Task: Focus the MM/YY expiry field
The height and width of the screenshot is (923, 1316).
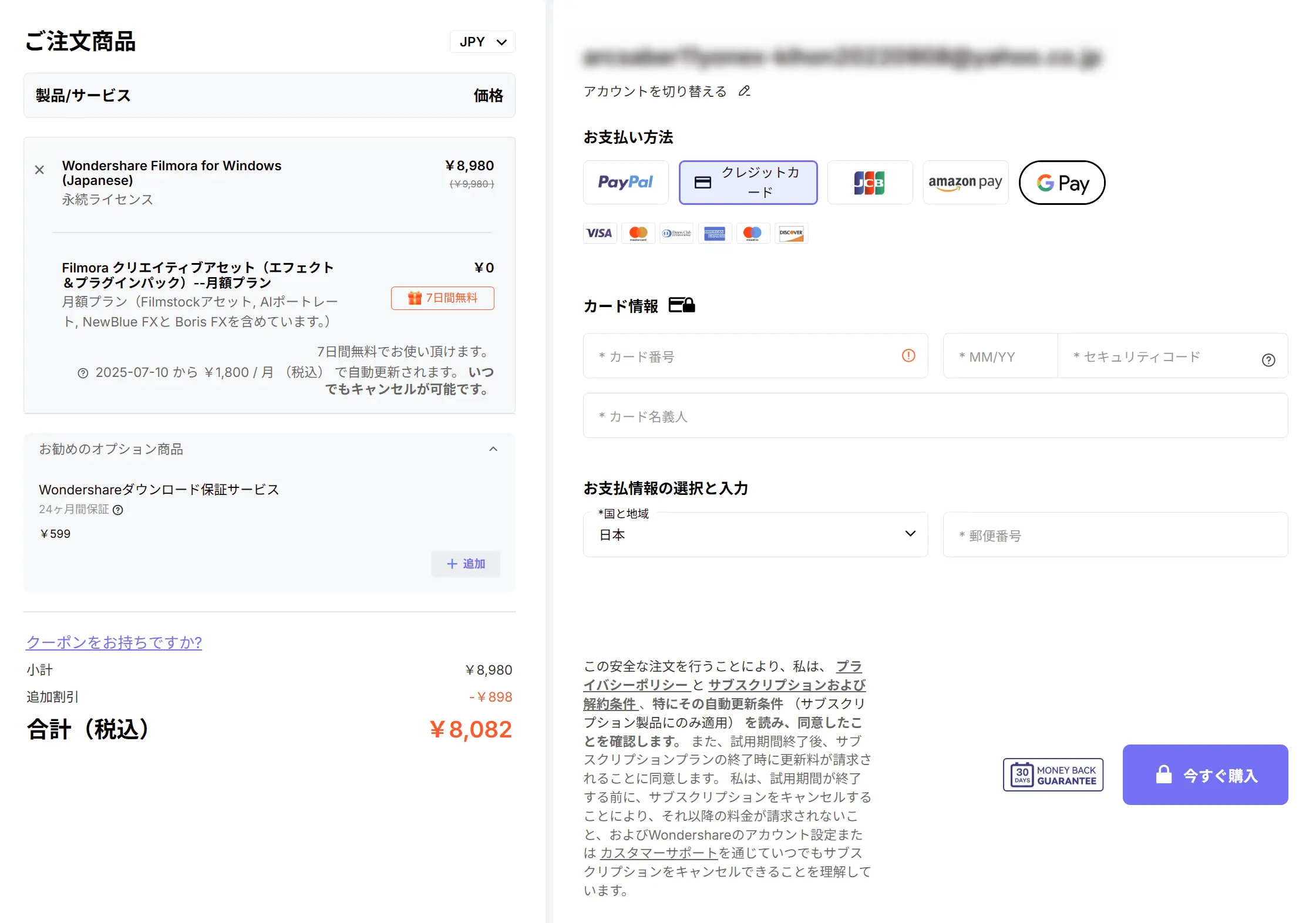Action: 1000,356
